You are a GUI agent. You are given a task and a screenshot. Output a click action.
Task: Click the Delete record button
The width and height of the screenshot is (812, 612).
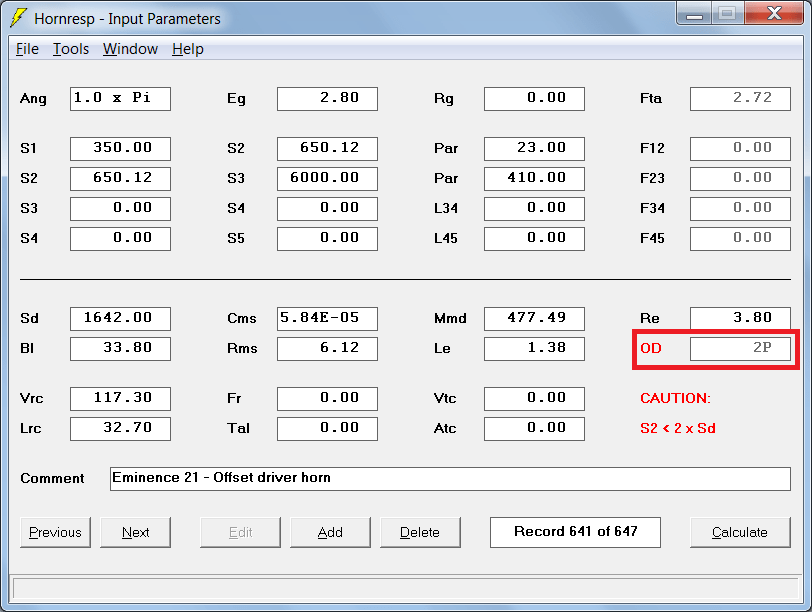coord(420,532)
